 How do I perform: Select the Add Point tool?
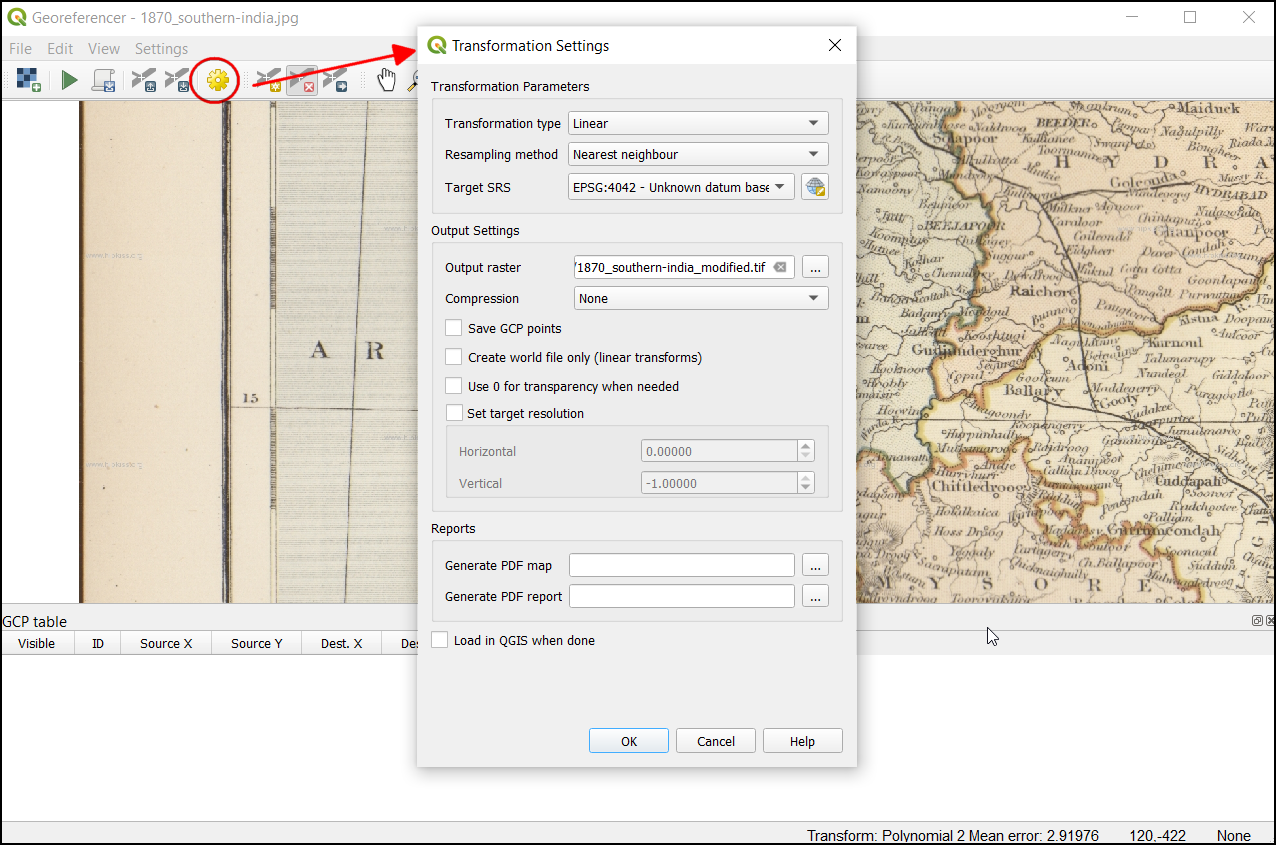coord(268,80)
